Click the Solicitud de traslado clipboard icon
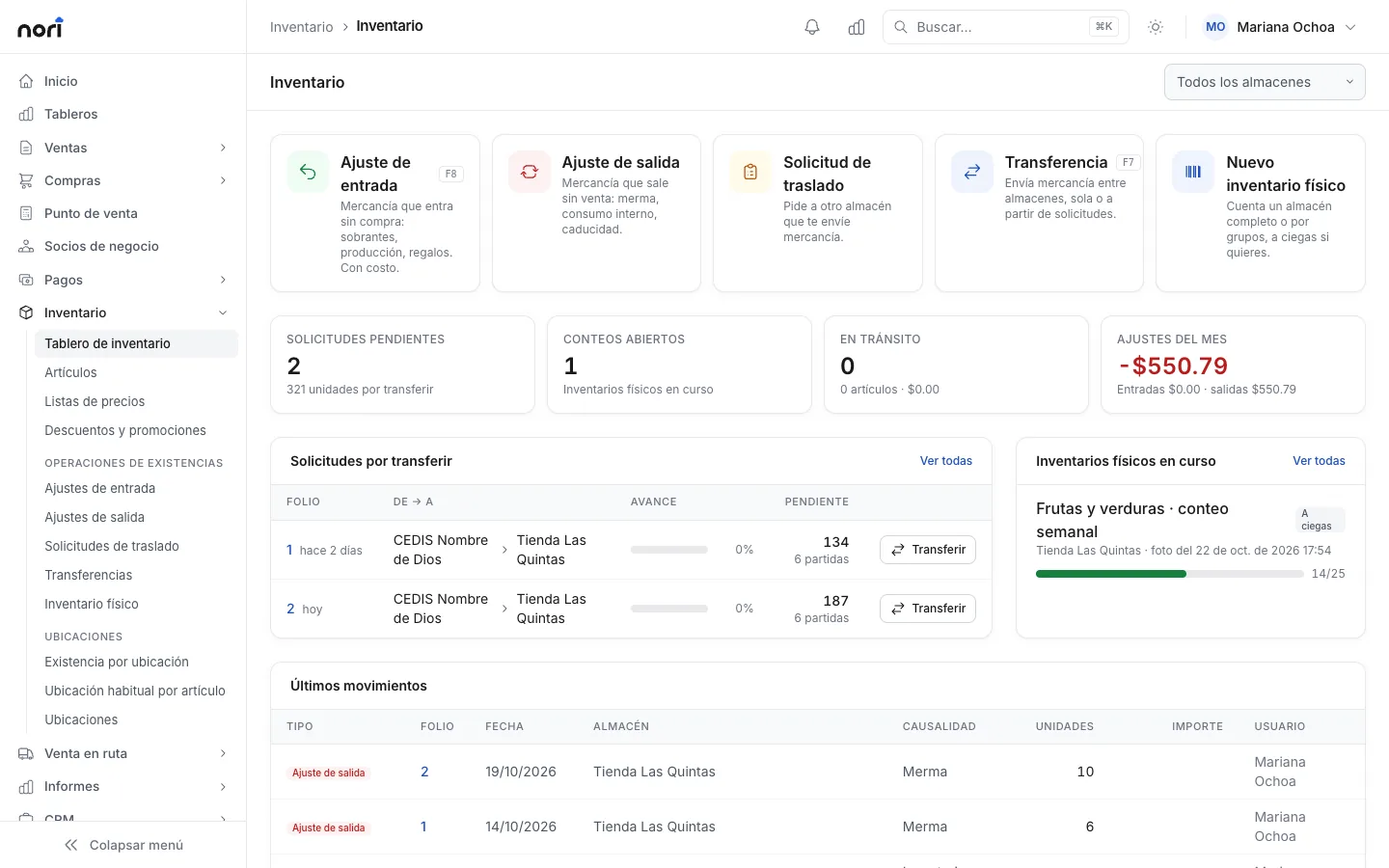1389x868 pixels. [x=750, y=172]
